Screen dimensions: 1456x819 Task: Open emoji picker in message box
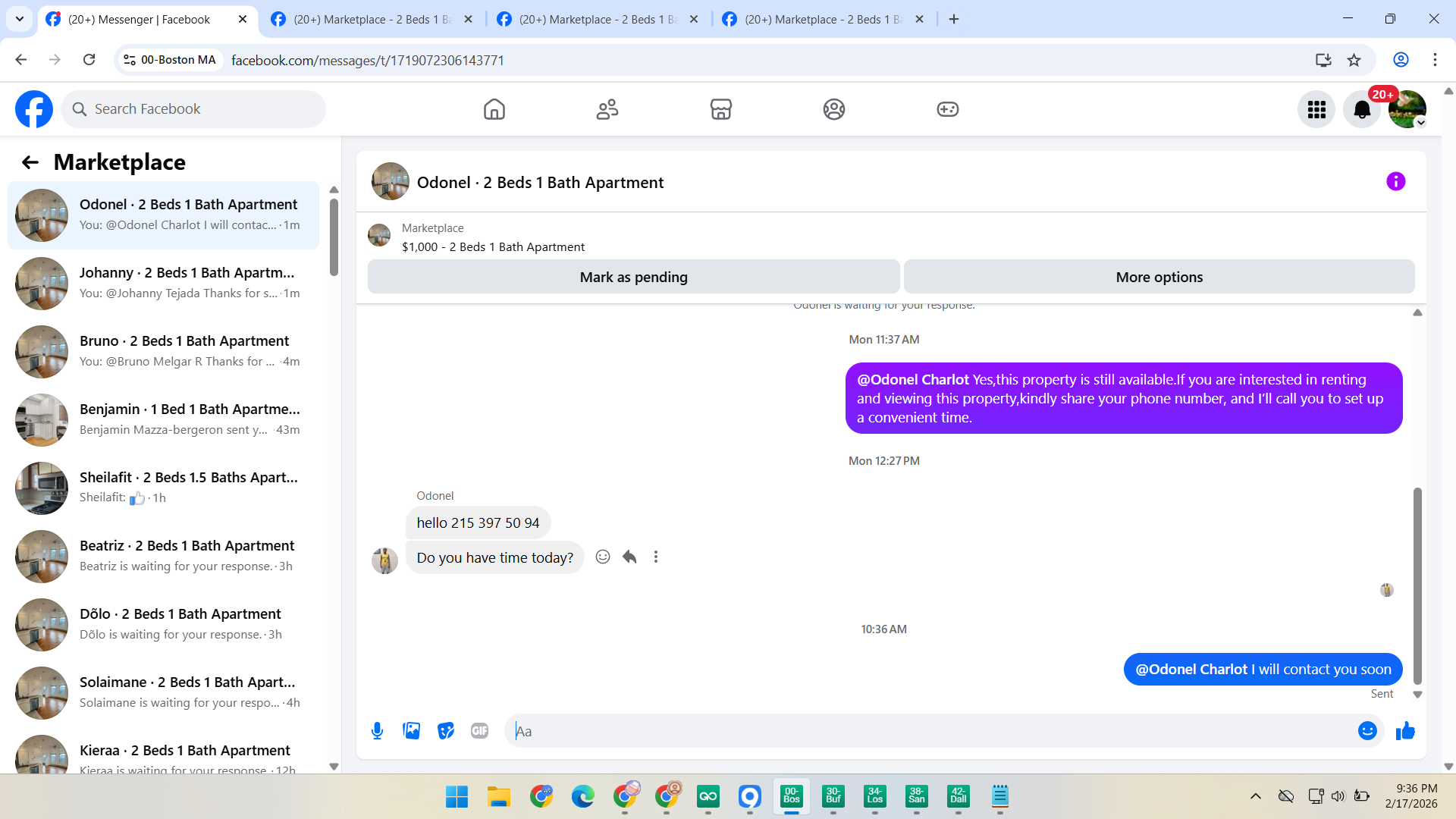(x=1367, y=731)
